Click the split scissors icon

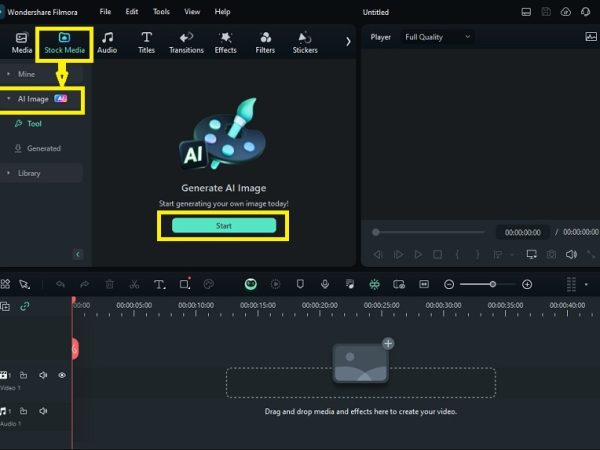point(134,284)
